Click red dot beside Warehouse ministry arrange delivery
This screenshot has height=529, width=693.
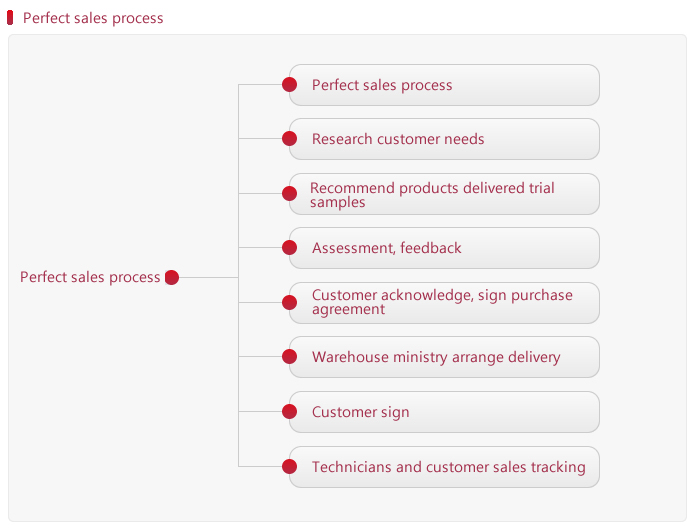pos(289,357)
